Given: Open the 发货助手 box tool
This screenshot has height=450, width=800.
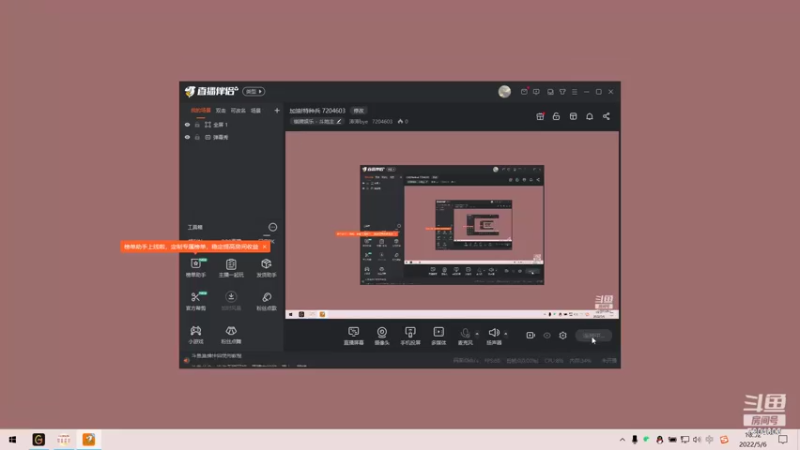Looking at the screenshot, I should pos(266,267).
